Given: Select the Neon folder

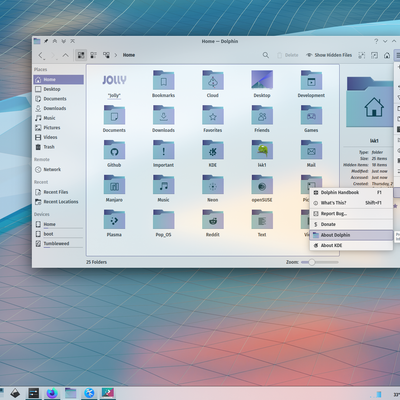Looking at the screenshot, I should 213,189.
